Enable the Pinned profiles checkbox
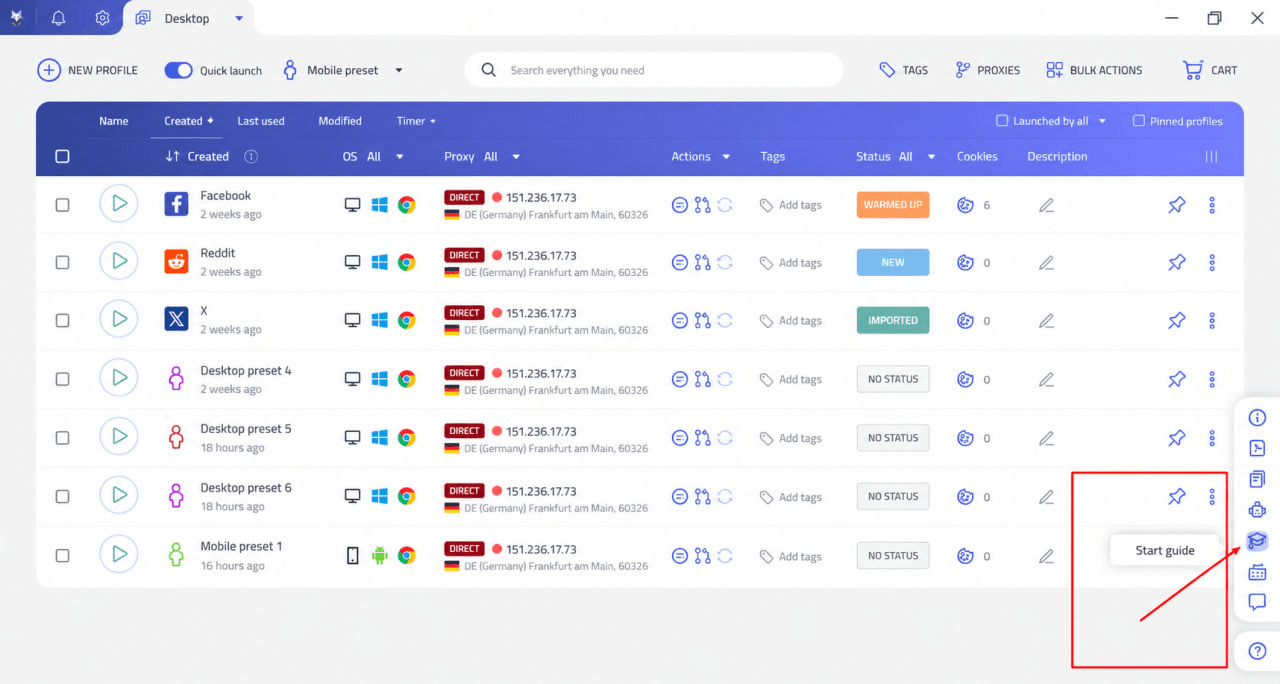This screenshot has width=1280, height=684. coord(1138,121)
